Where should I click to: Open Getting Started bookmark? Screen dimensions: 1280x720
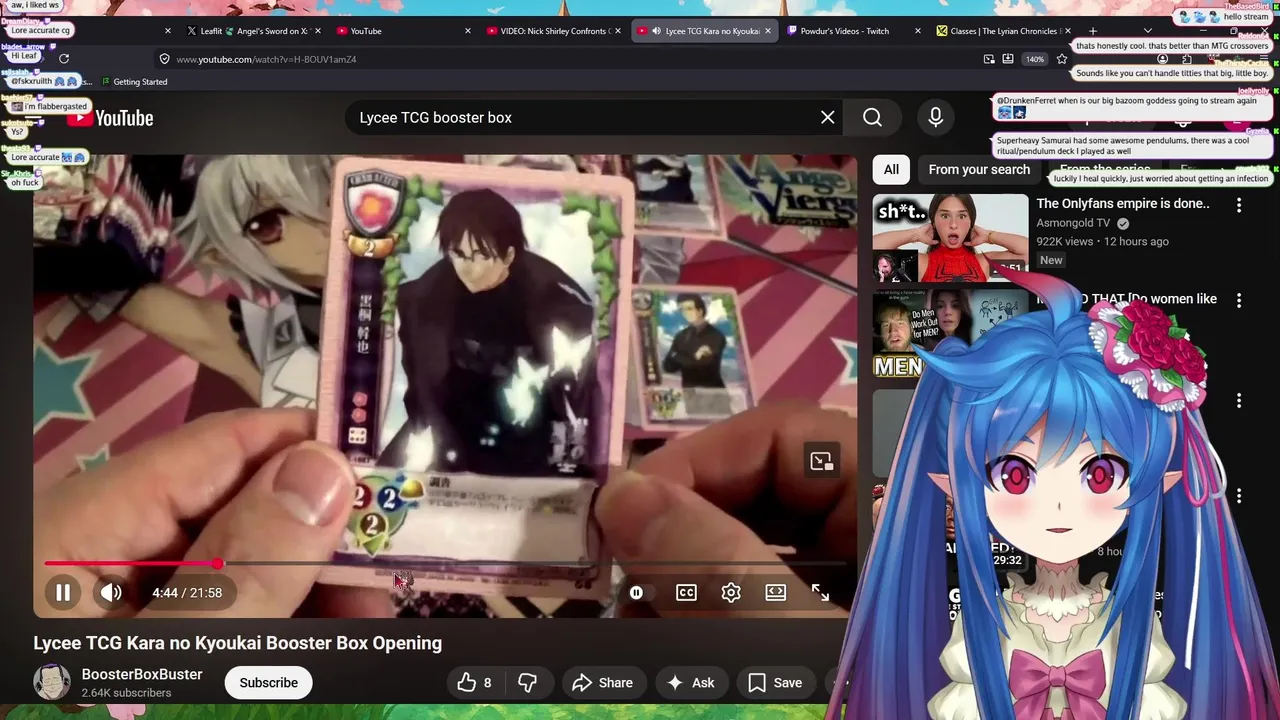click(134, 82)
